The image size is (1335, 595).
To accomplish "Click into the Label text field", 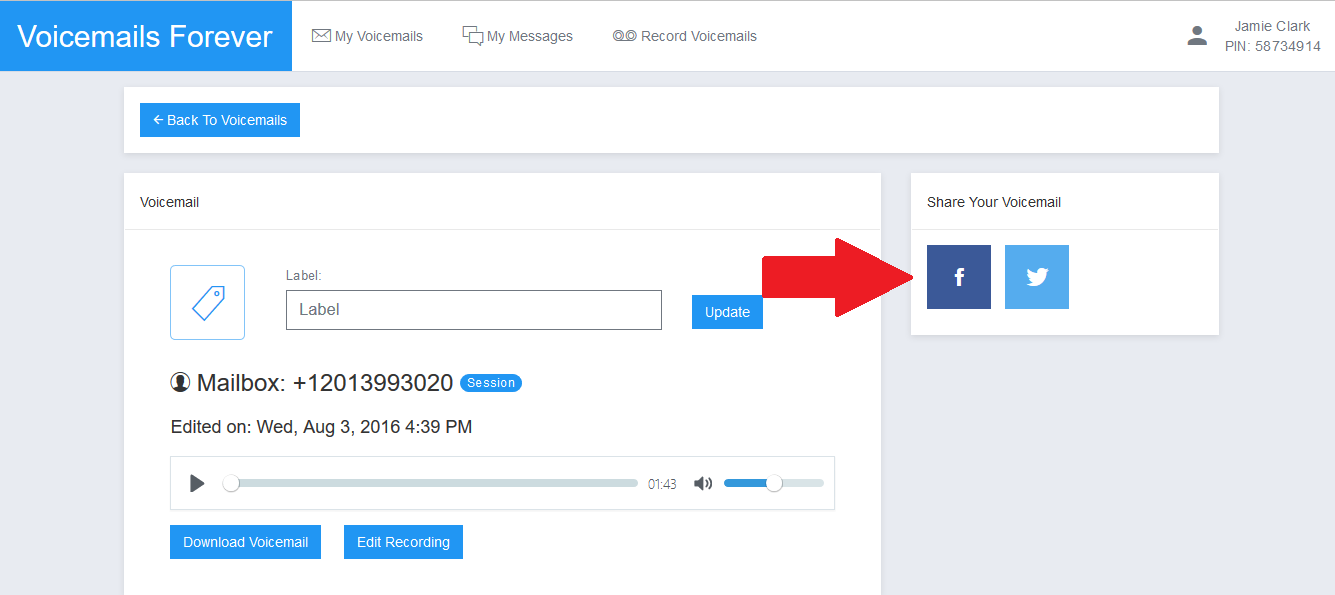I will pyautogui.click(x=473, y=310).
